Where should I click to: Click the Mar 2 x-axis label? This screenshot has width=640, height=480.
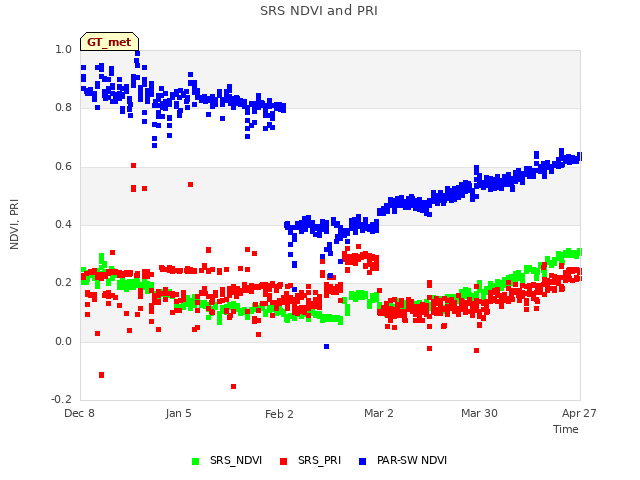point(379,413)
